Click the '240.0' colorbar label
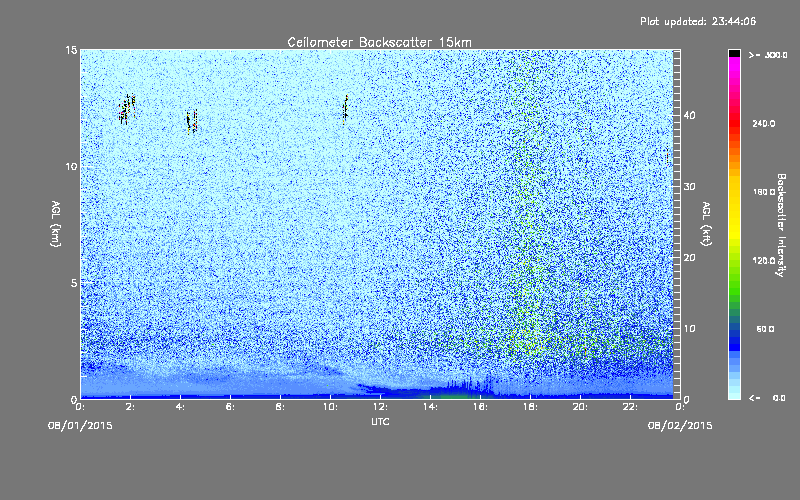 764,124
